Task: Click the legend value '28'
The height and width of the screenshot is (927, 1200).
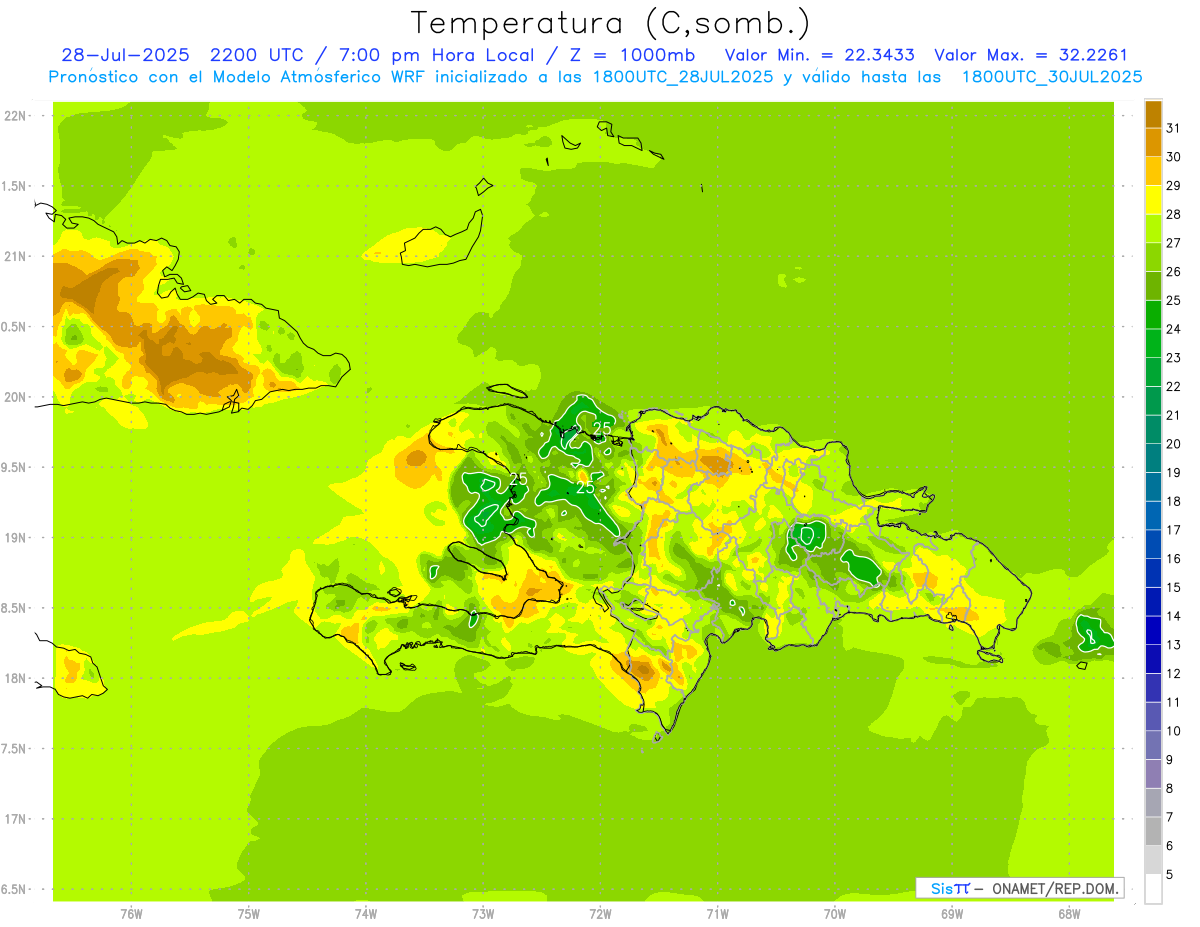Action: (1173, 214)
